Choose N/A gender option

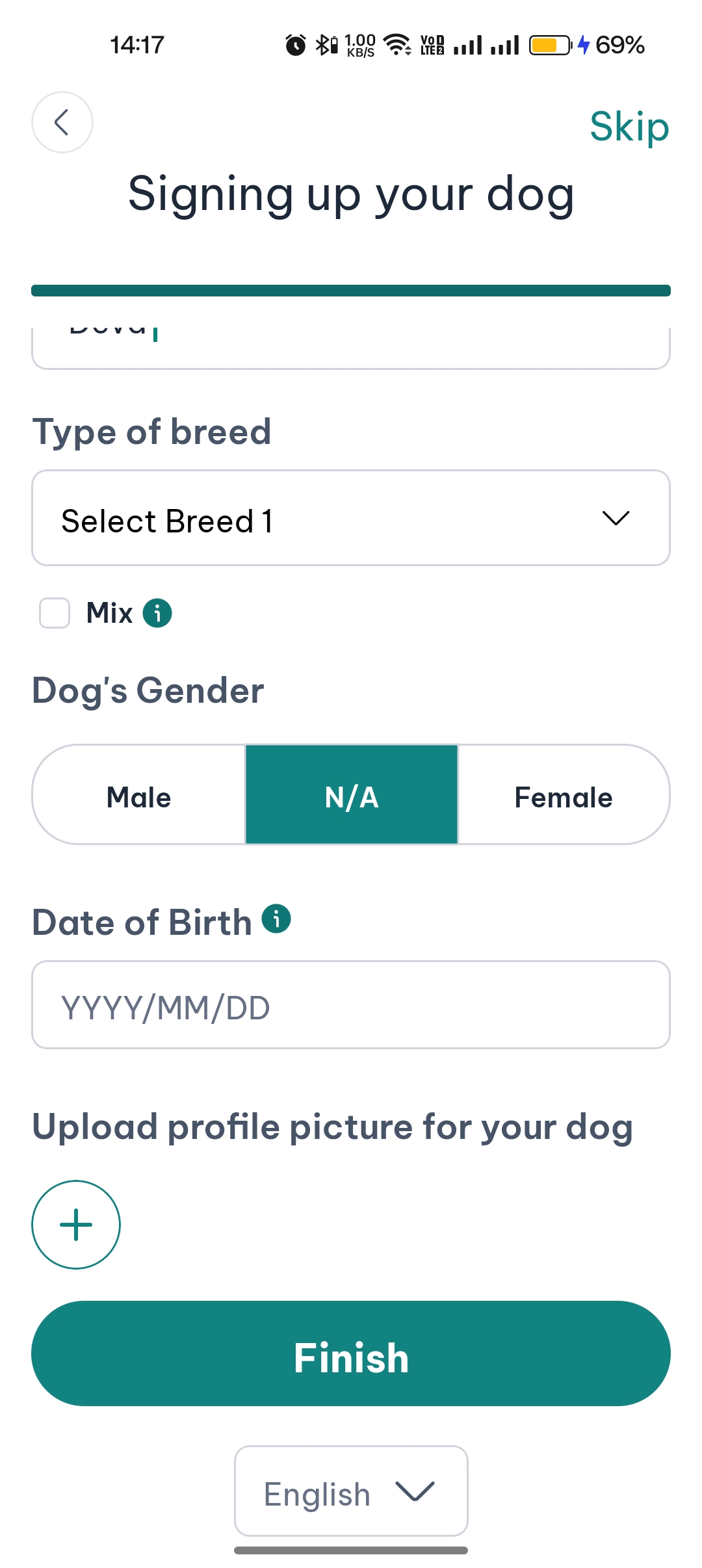click(352, 795)
